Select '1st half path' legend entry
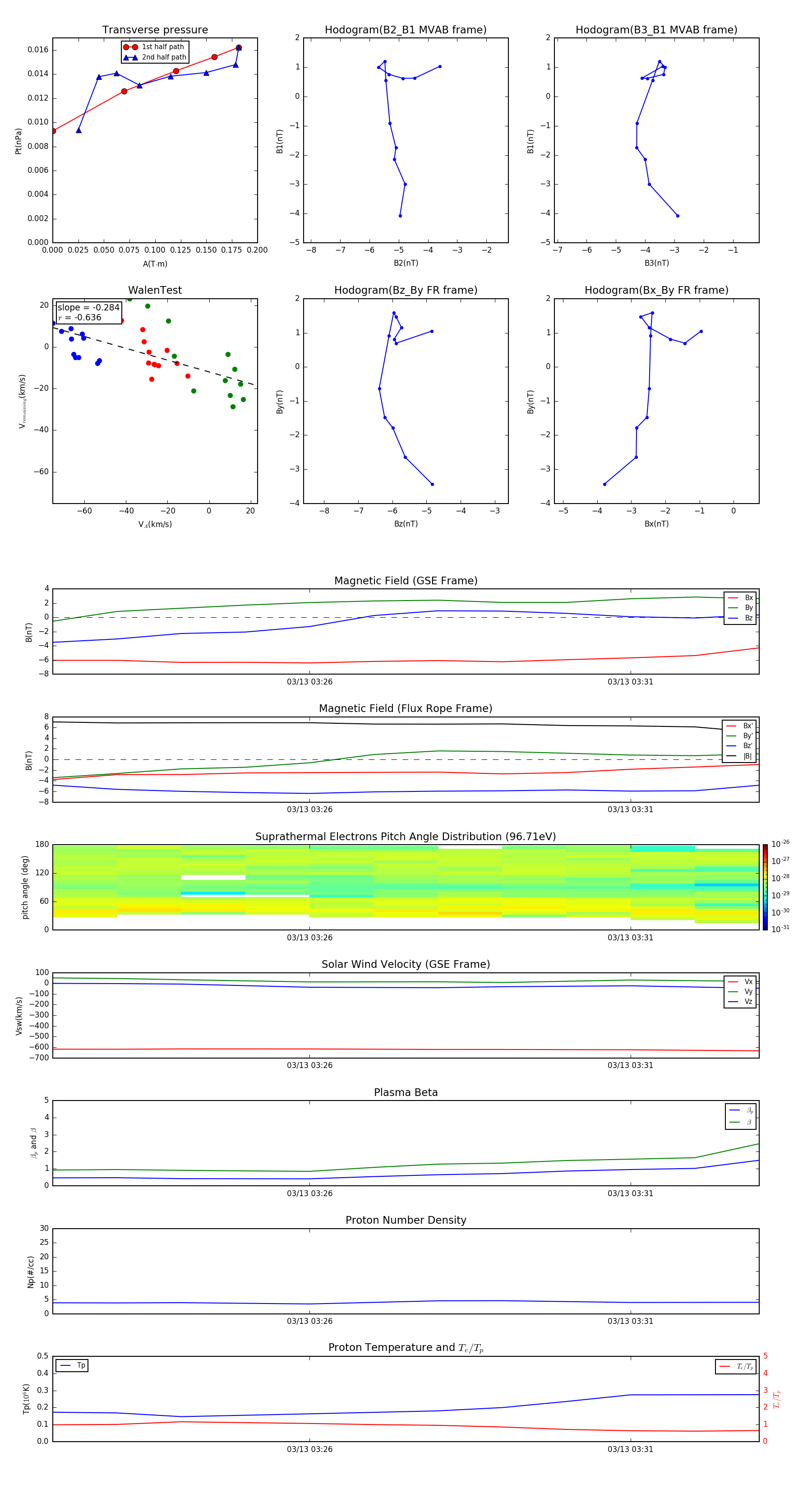 [154, 47]
